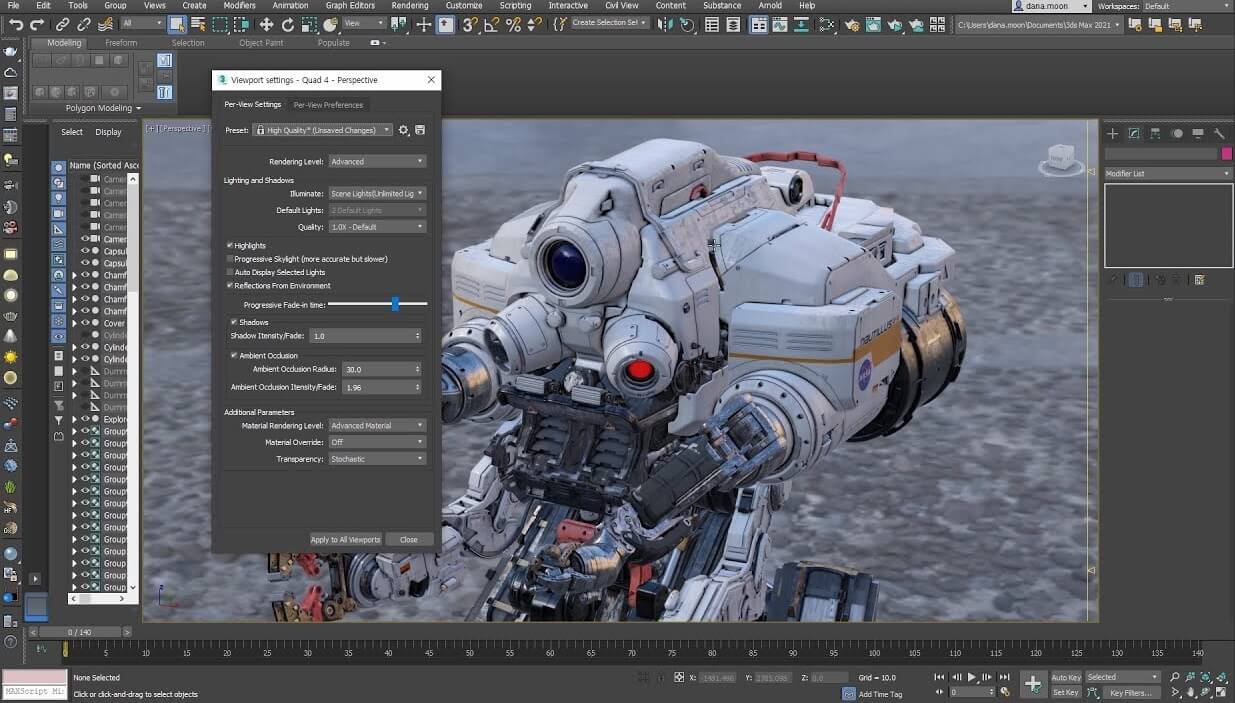Open the Select by Name list
The width and height of the screenshot is (1235, 703).
(198, 24)
